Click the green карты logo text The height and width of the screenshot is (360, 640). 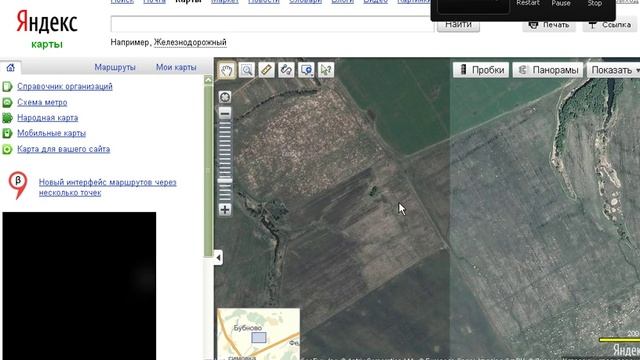click(x=47, y=44)
